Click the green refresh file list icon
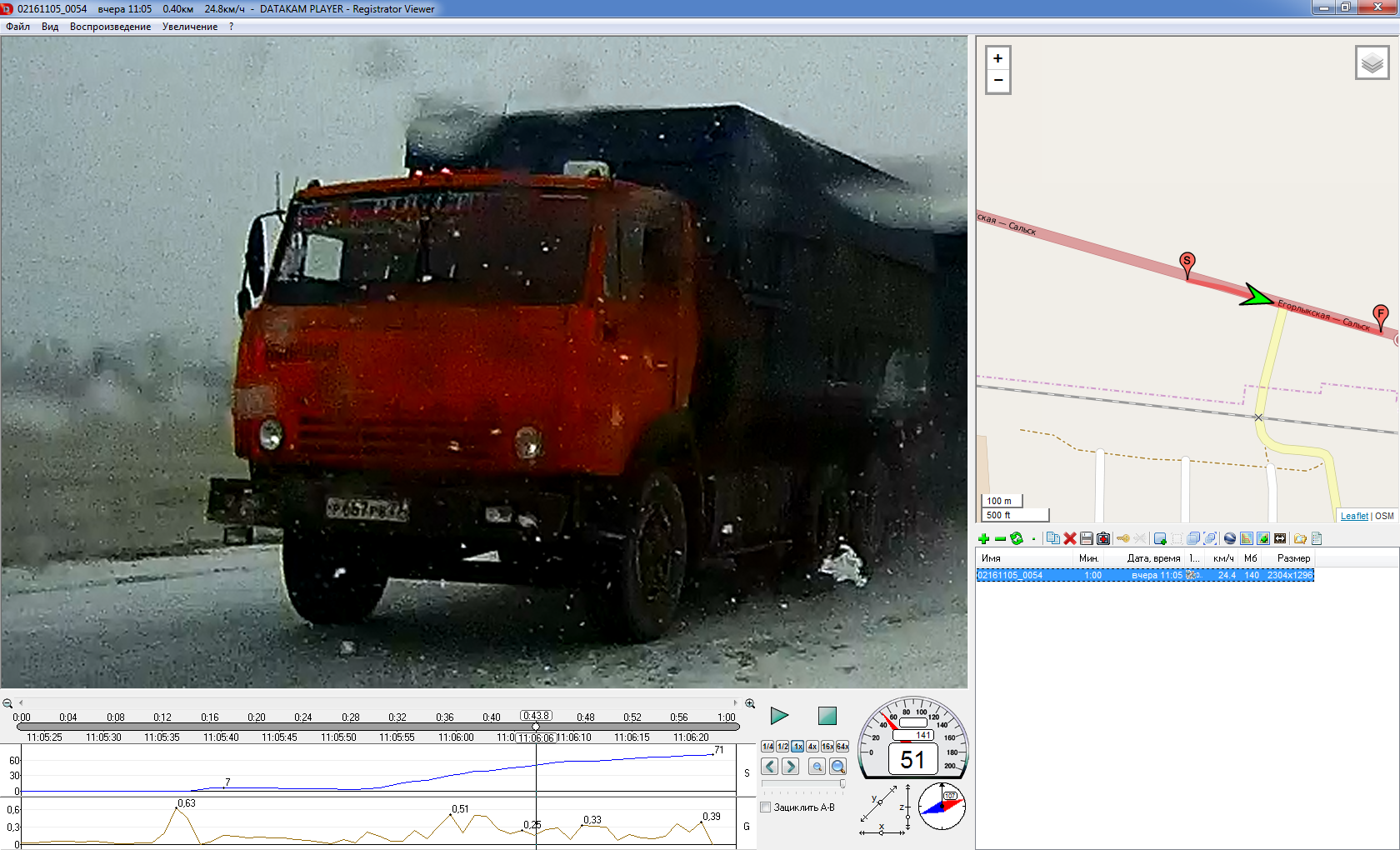 click(1017, 539)
